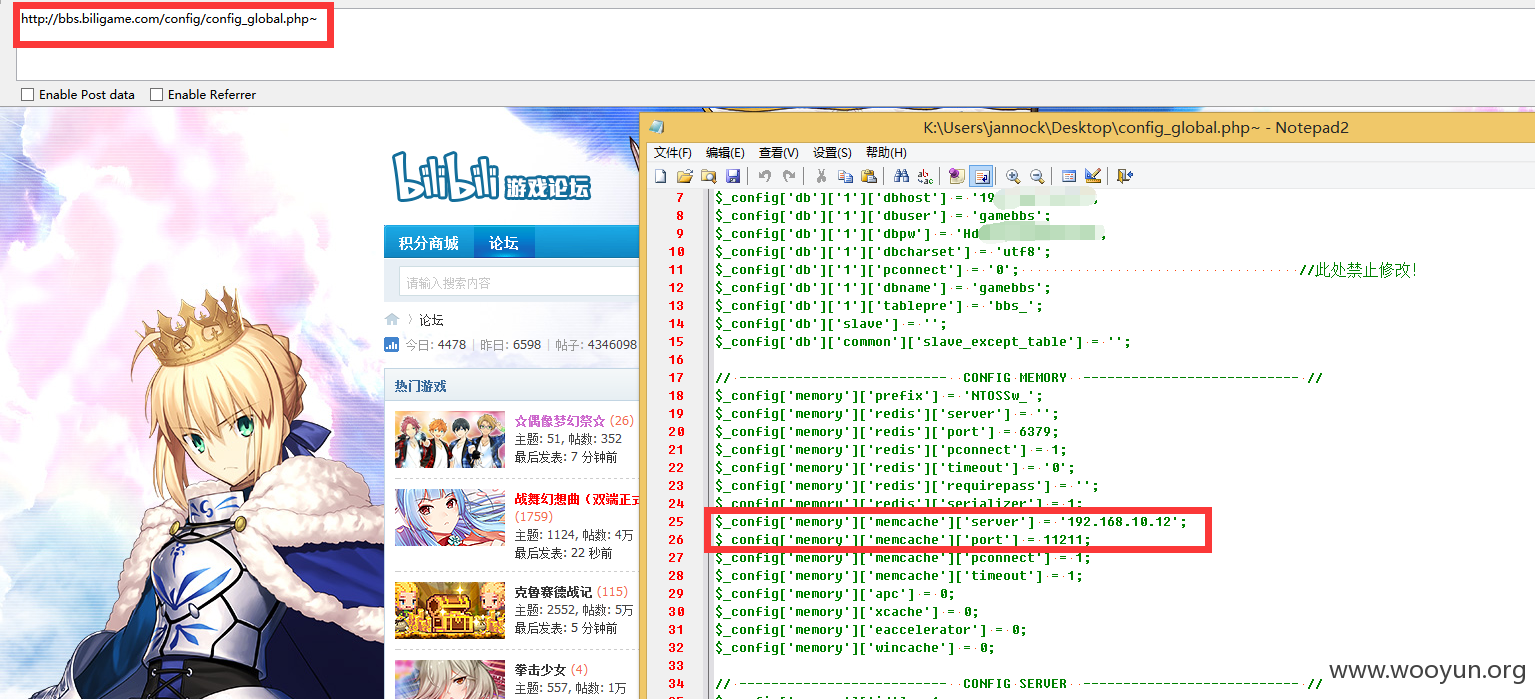Click Find binoculars icon in Notepad2
1535x699 pixels.
pos(901,176)
